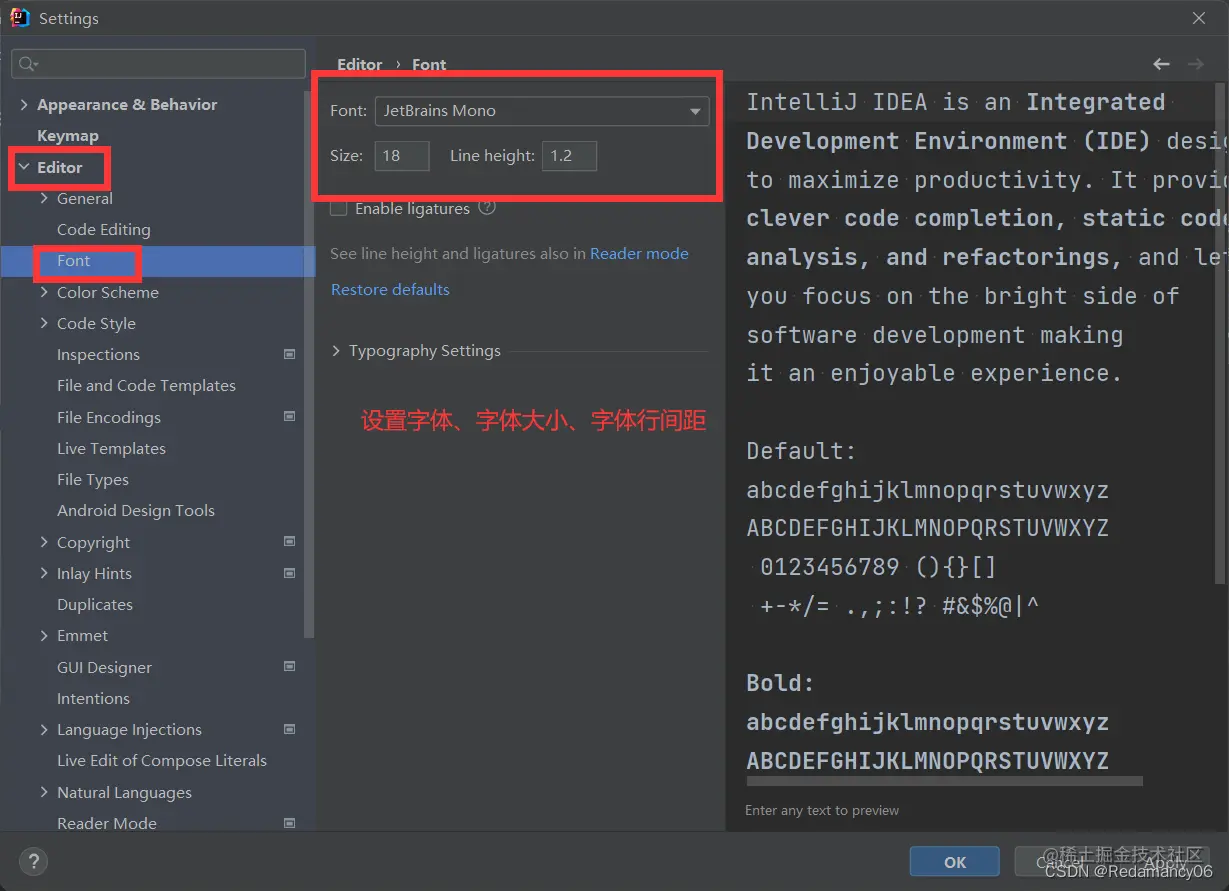Image resolution: width=1229 pixels, height=891 pixels.
Task: Expand the General node
Action: (x=44, y=198)
